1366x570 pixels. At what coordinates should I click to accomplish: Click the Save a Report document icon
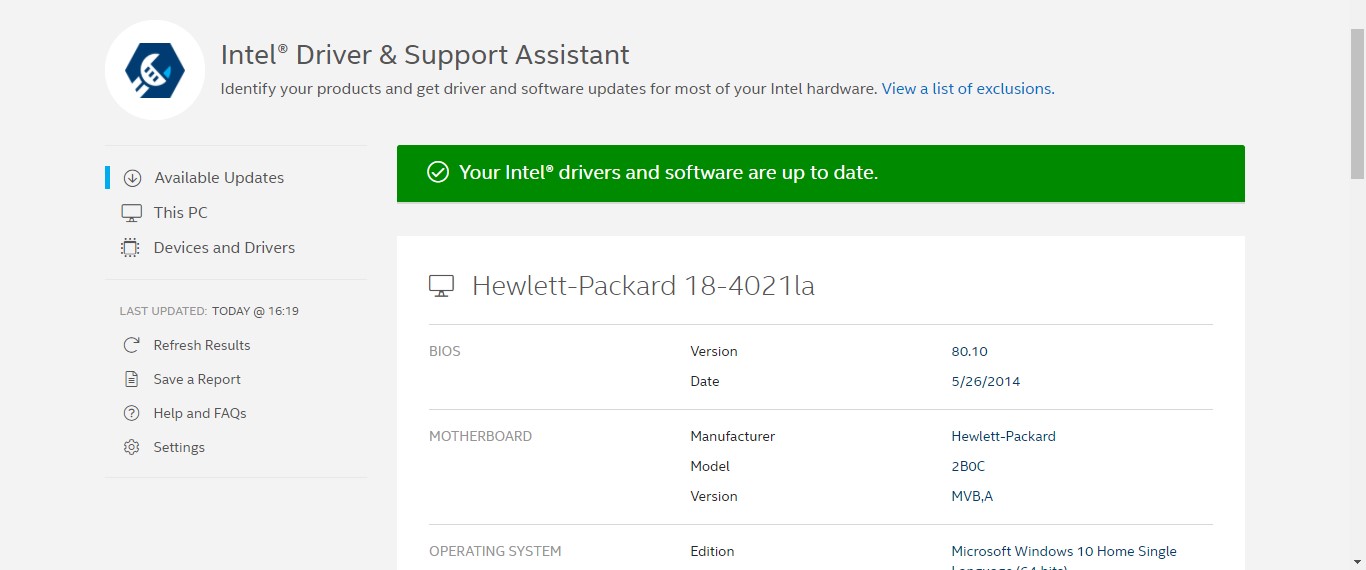(131, 380)
